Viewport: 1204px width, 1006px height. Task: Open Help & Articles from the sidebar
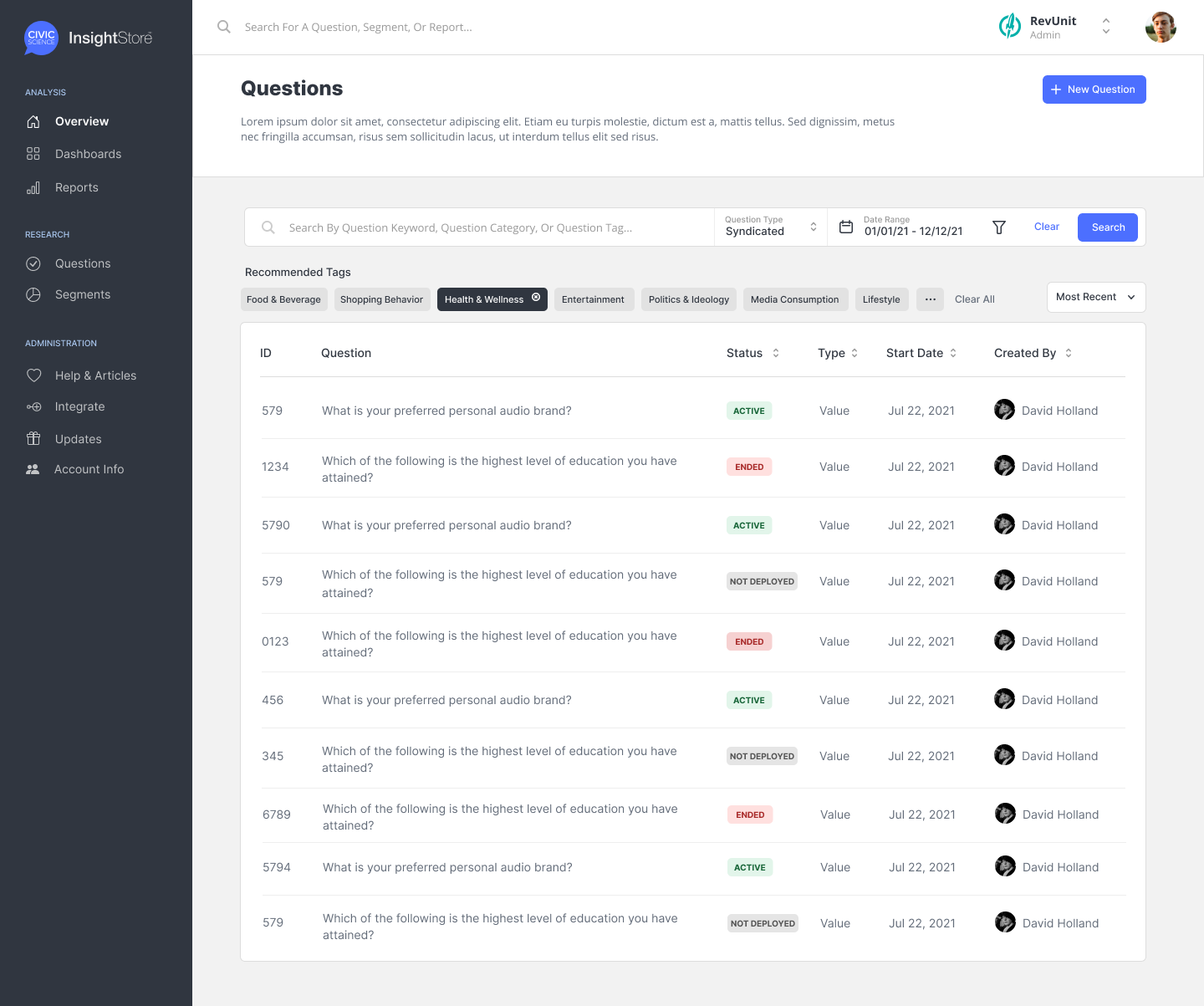click(x=96, y=375)
